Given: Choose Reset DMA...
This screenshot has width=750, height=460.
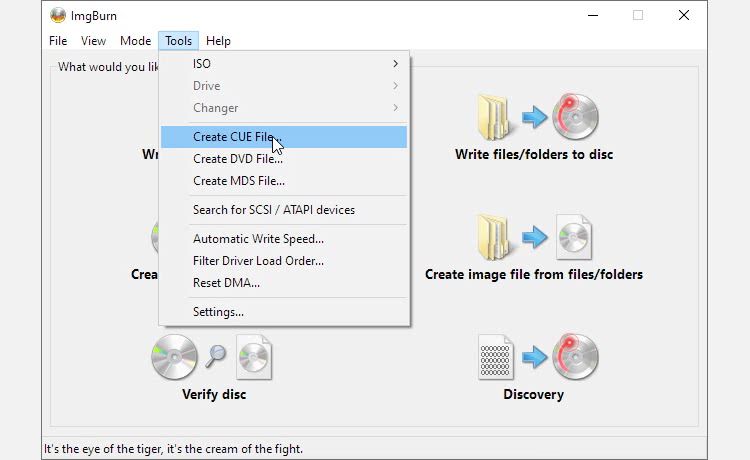Looking at the screenshot, I should (284, 283).
